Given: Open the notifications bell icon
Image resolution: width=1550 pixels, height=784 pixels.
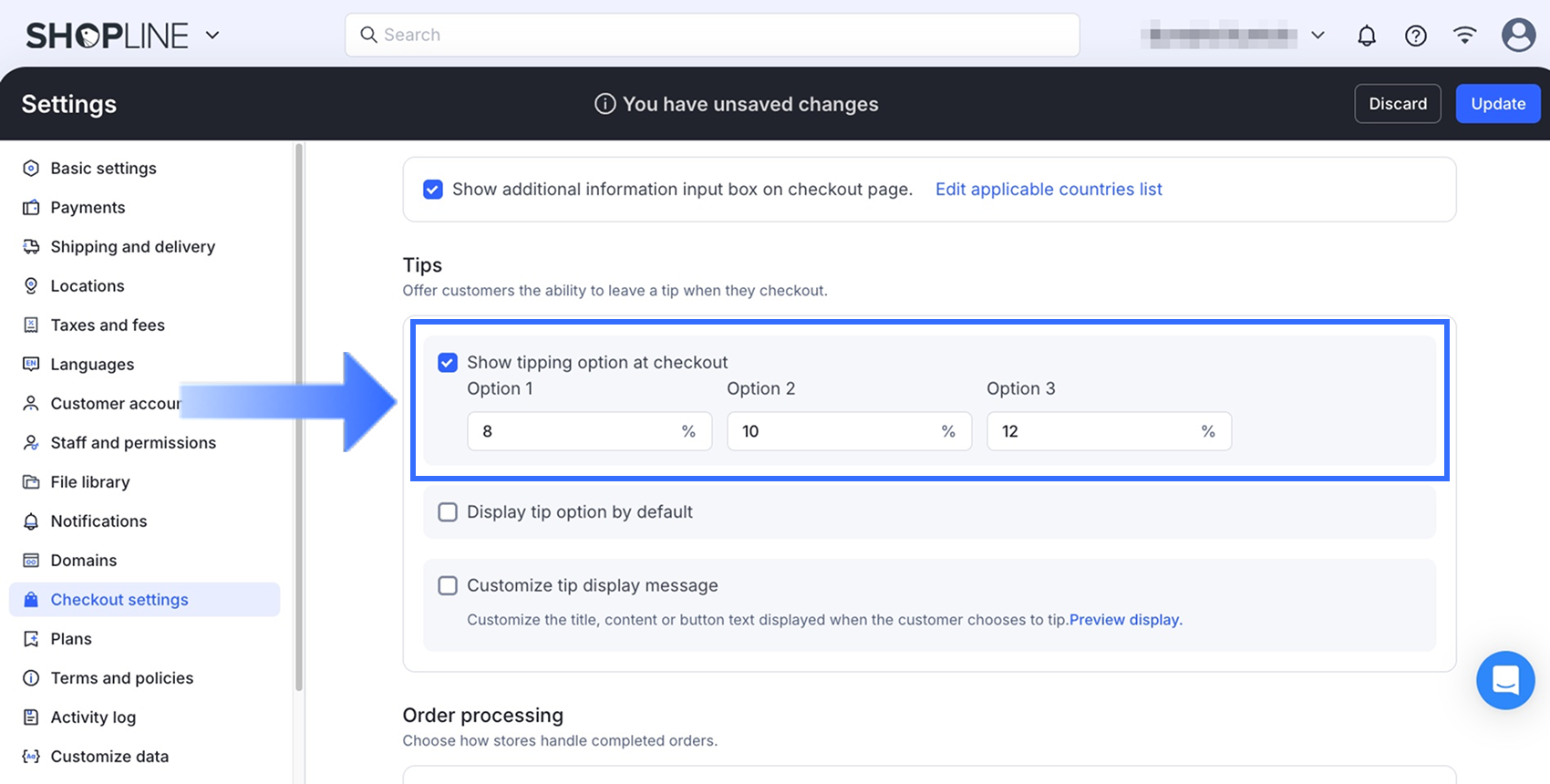Looking at the screenshot, I should point(1366,36).
